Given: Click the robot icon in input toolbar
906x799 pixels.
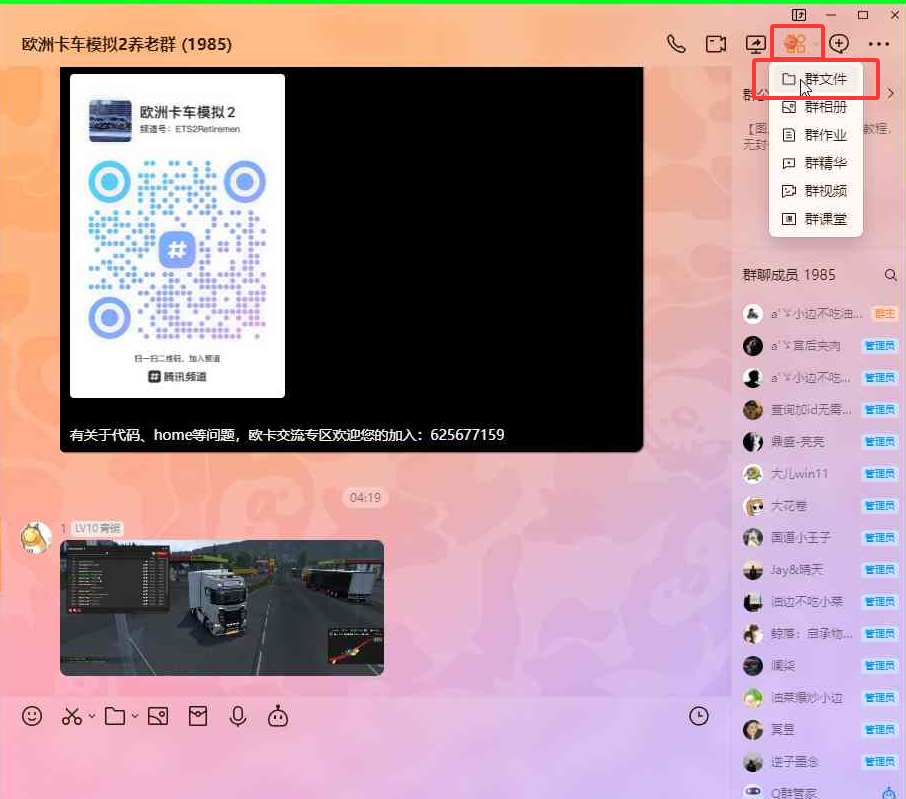Looking at the screenshot, I should (278, 716).
